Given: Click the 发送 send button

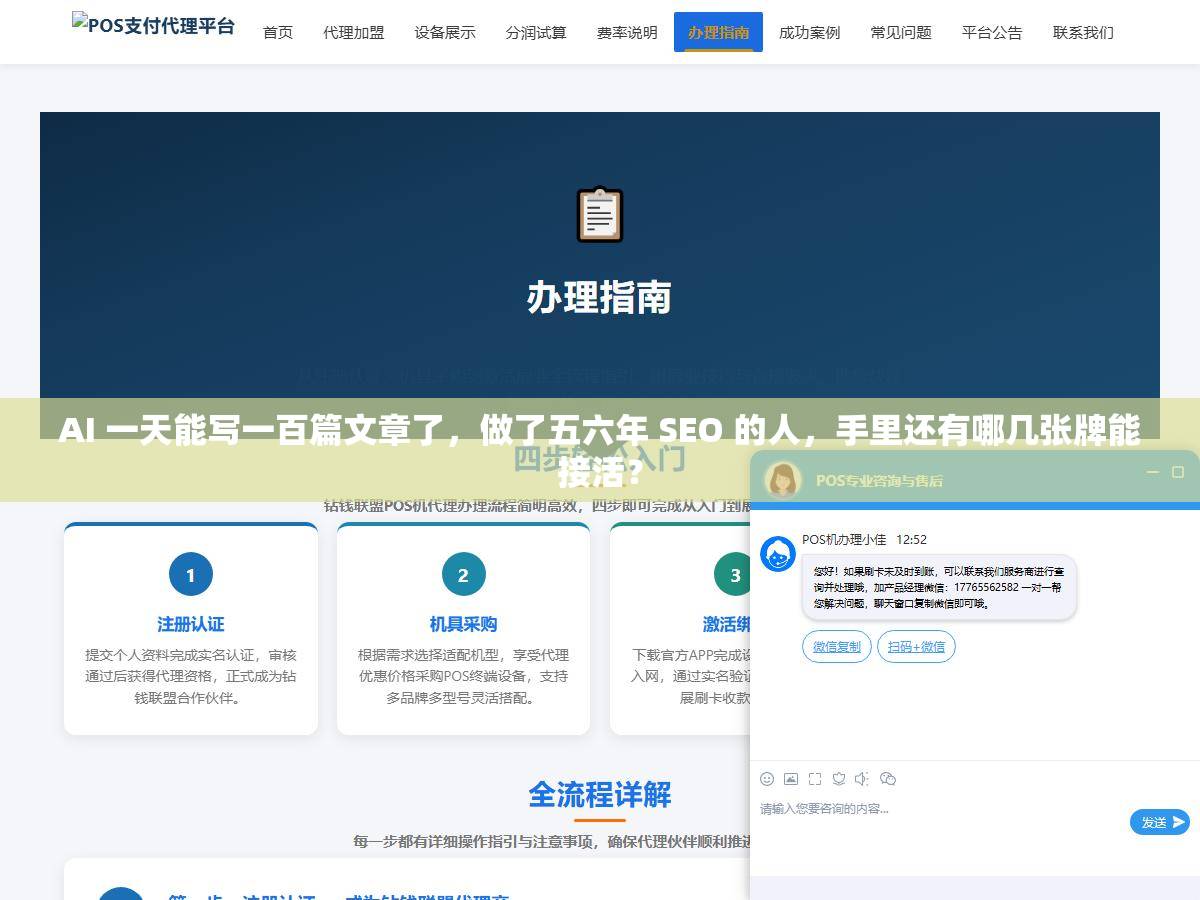Looking at the screenshot, I should click(x=1160, y=822).
